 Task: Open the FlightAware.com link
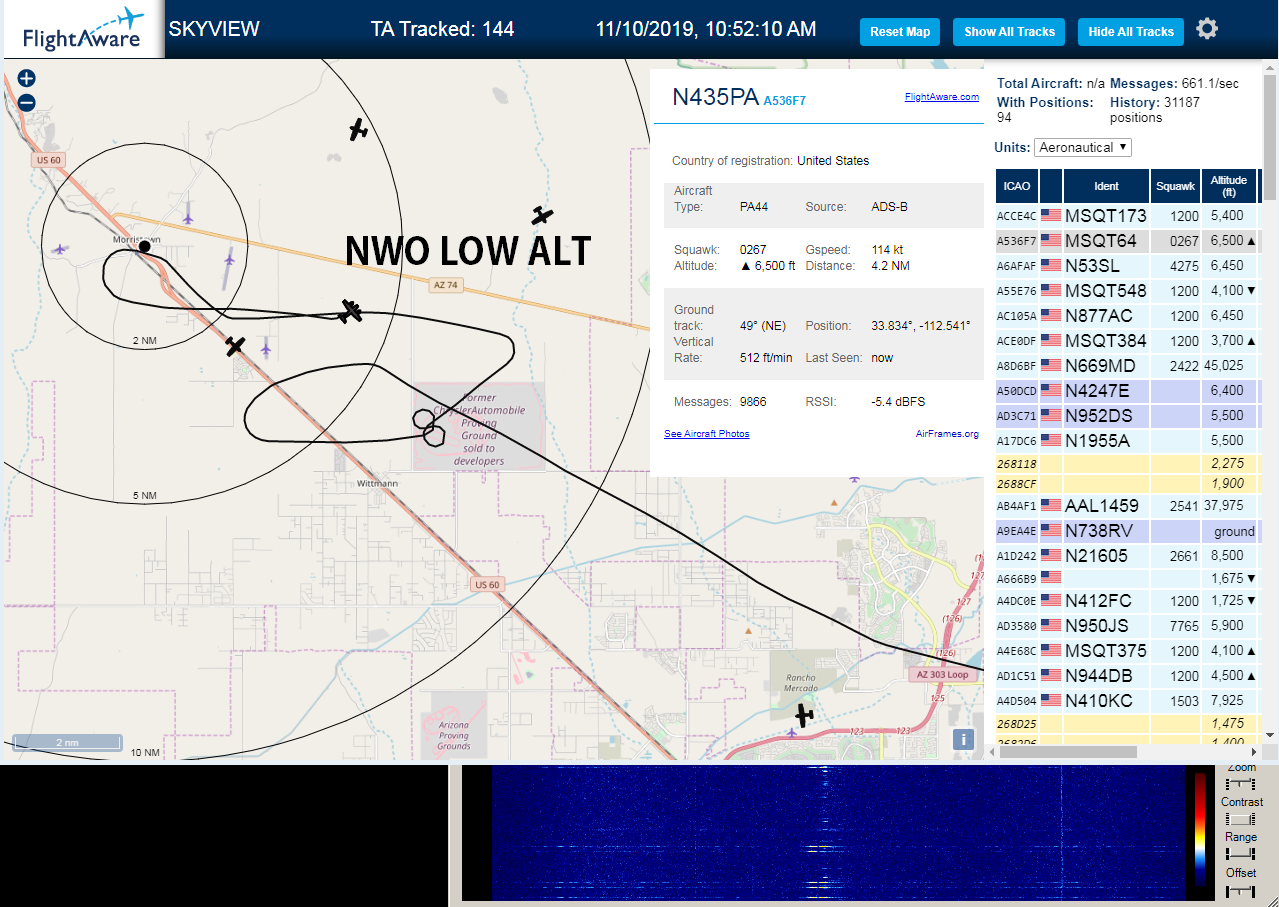tap(941, 97)
